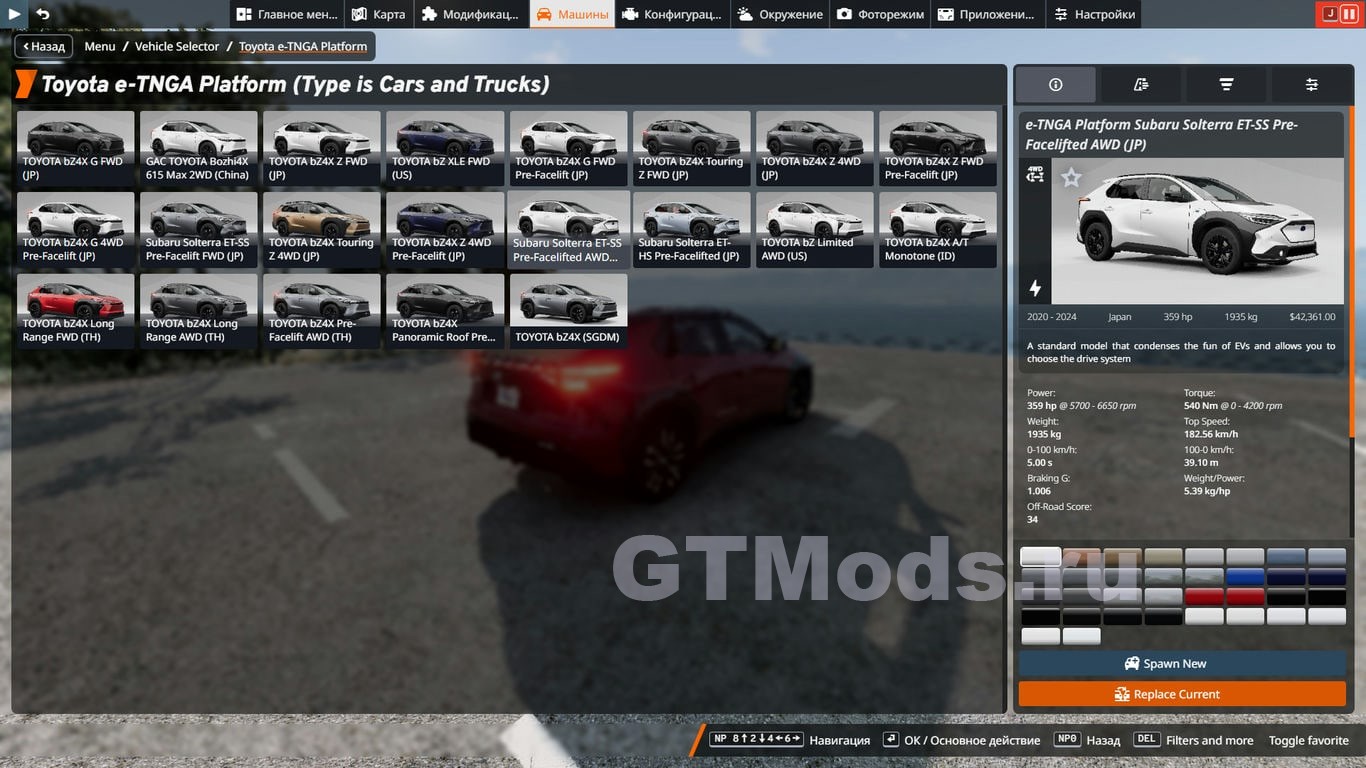Open the paint design tab in details panel
The image size is (1366, 768).
1141,85
